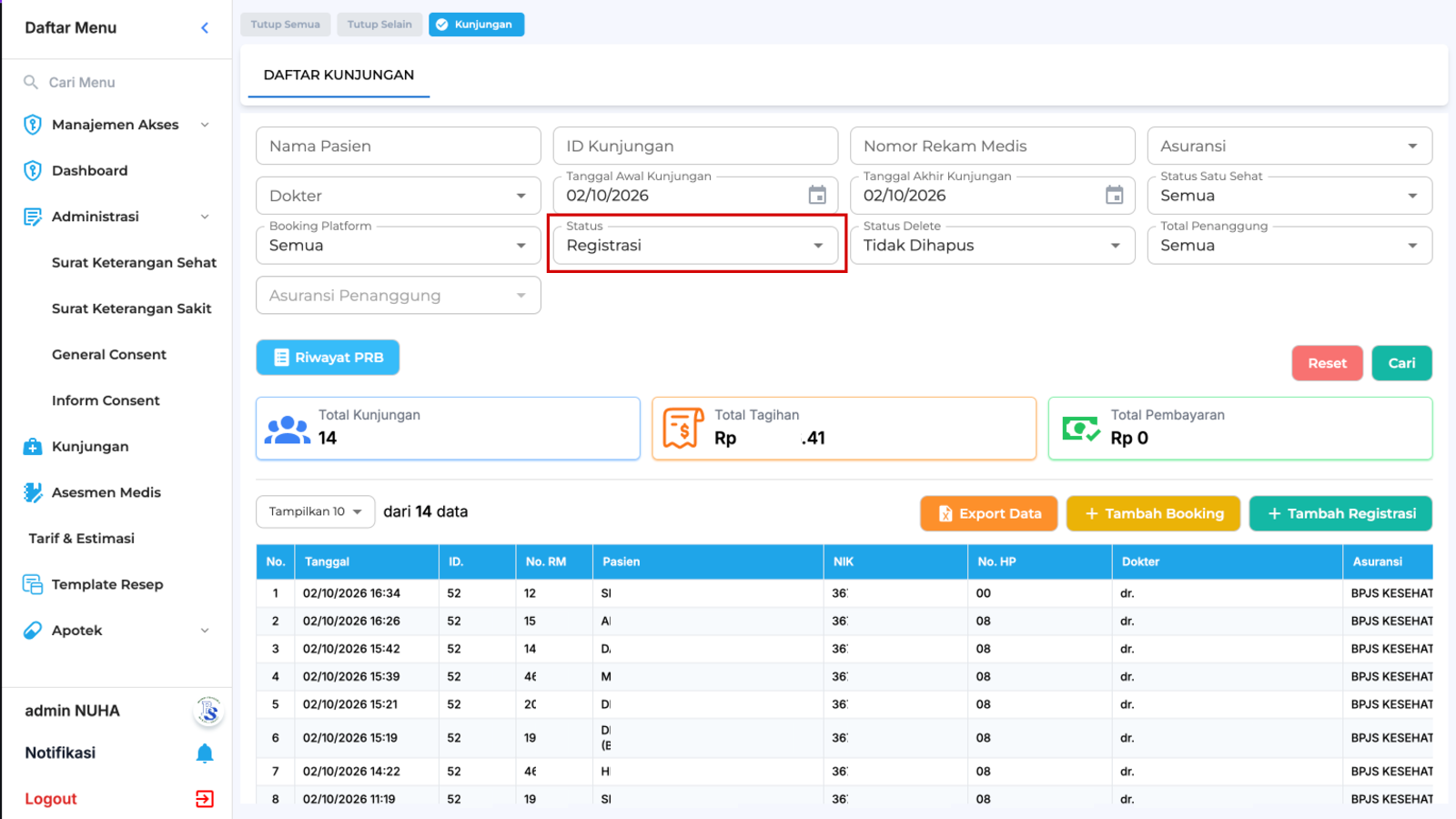Click the Tambah Booking button
Viewport: 1456px width, 819px height.
click(x=1153, y=513)
